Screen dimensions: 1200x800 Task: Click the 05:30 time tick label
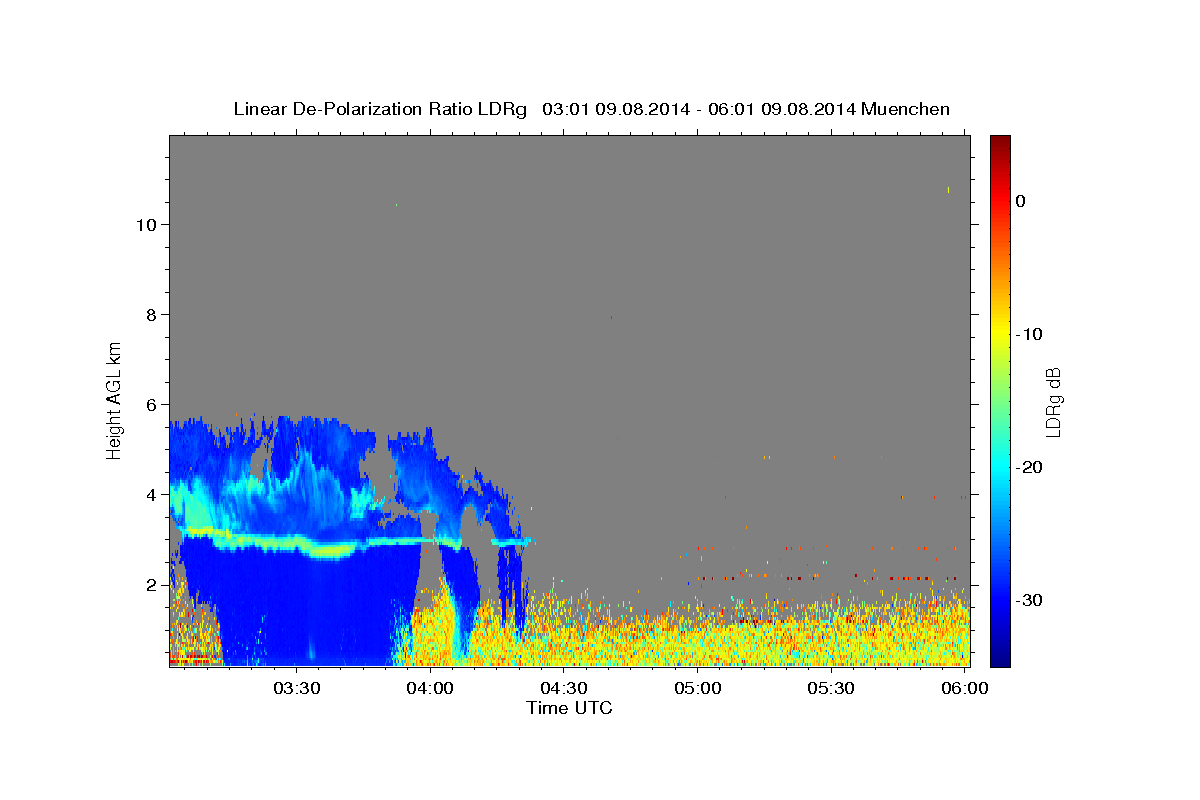831,689
